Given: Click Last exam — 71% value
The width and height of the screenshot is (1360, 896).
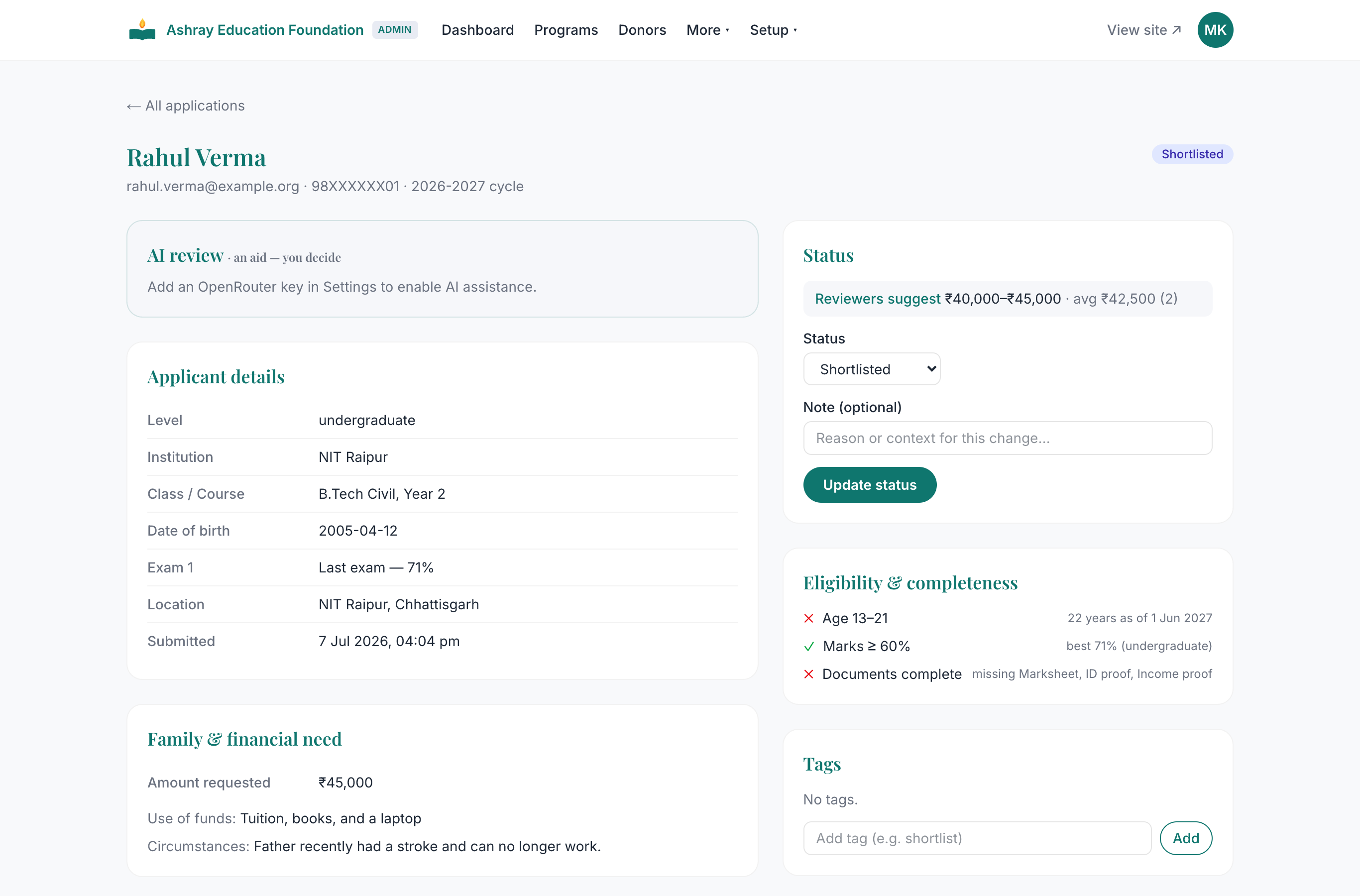Looking at the screenshot, I should tap(376, 567).
